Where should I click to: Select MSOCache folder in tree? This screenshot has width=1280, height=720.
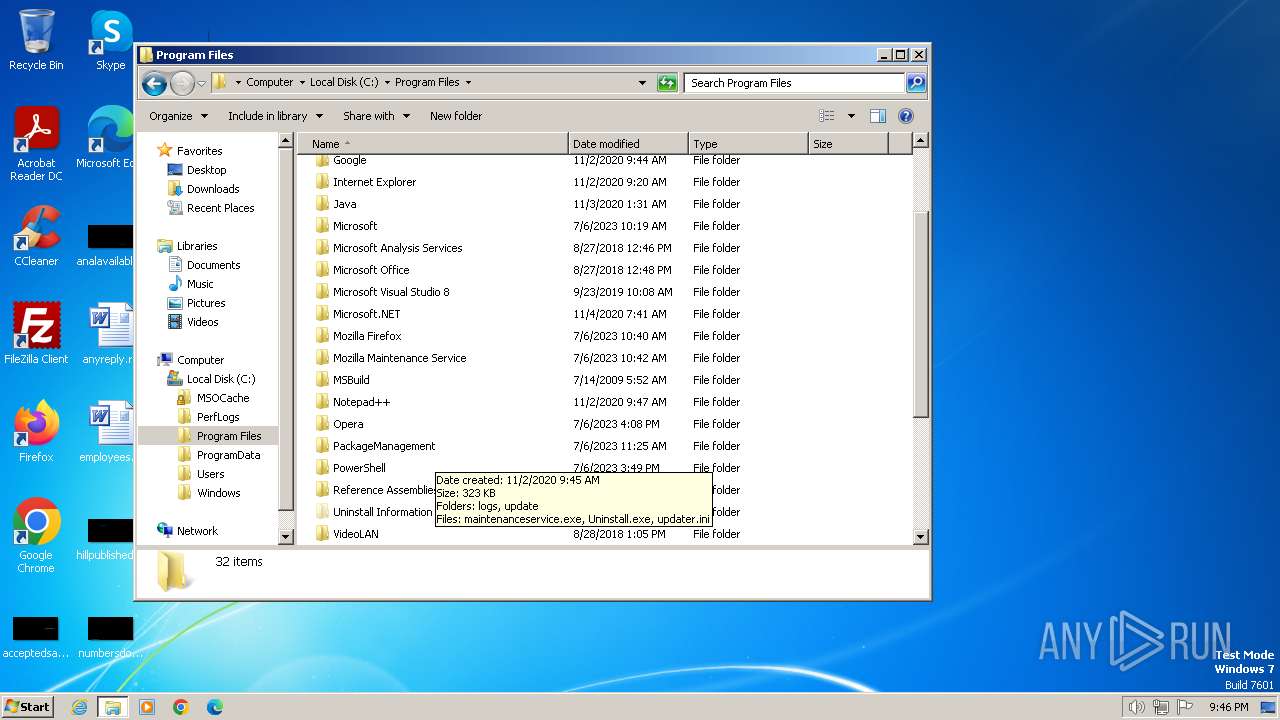click(x=223, y=398)
